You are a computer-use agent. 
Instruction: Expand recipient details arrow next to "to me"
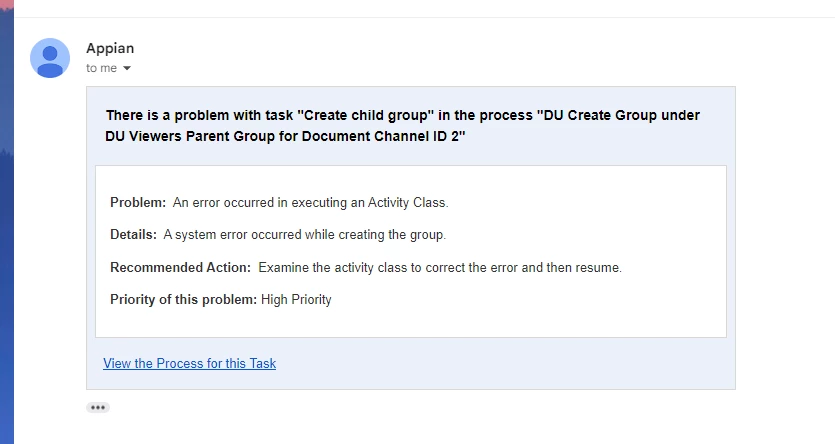[x=127, y=68]
